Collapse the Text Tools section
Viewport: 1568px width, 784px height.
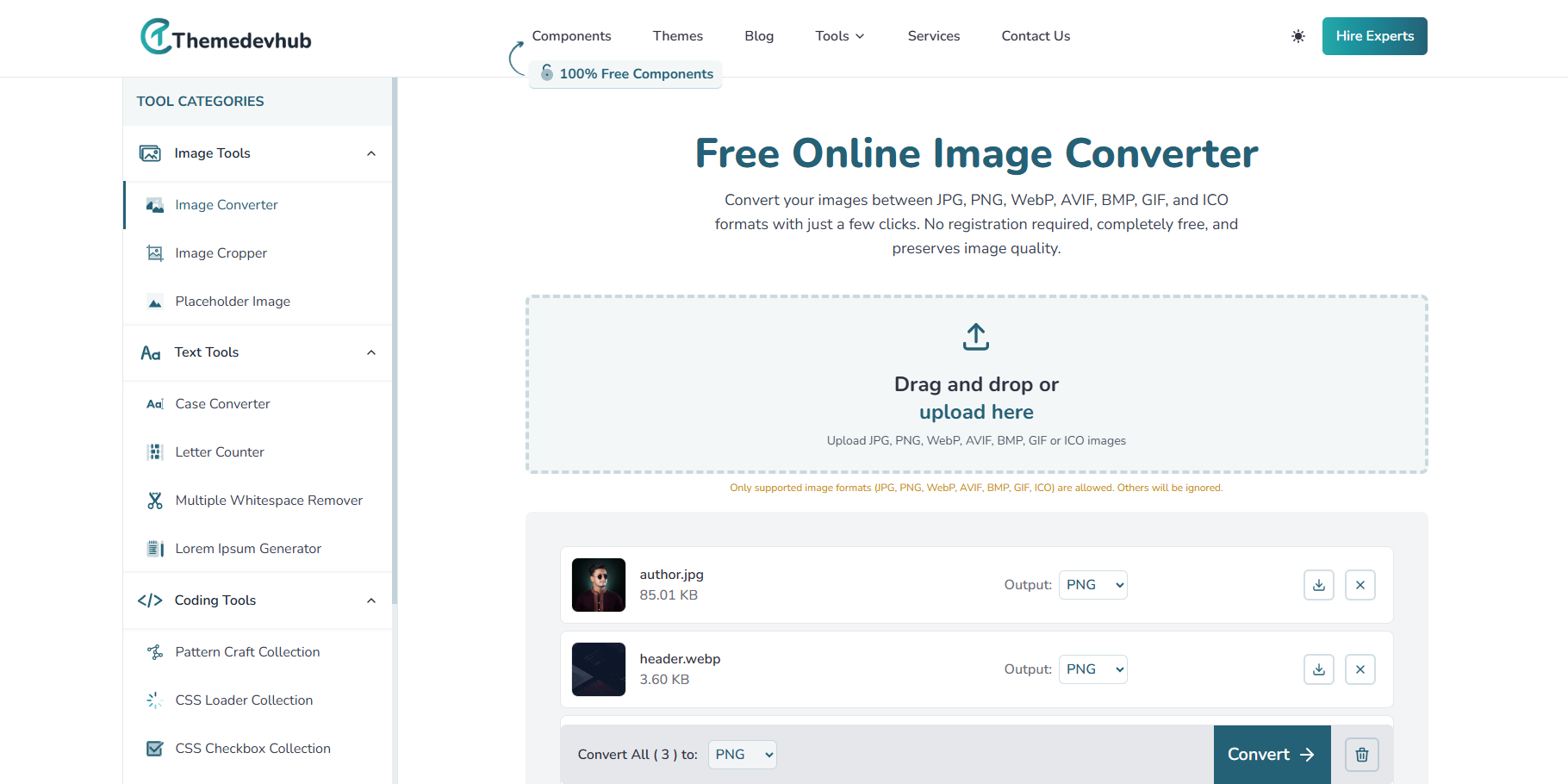tap(370, 352)
